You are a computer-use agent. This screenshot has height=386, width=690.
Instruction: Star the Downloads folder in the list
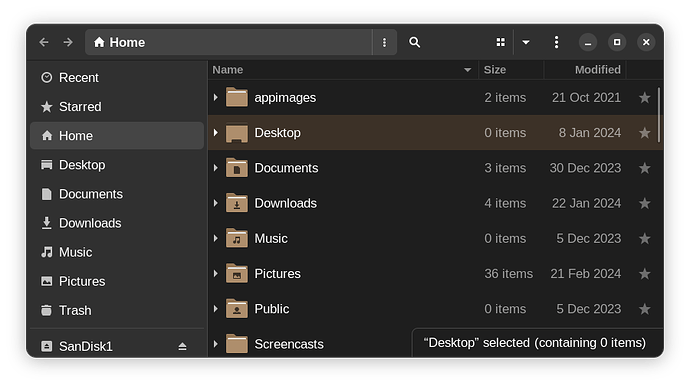[645, 203]
